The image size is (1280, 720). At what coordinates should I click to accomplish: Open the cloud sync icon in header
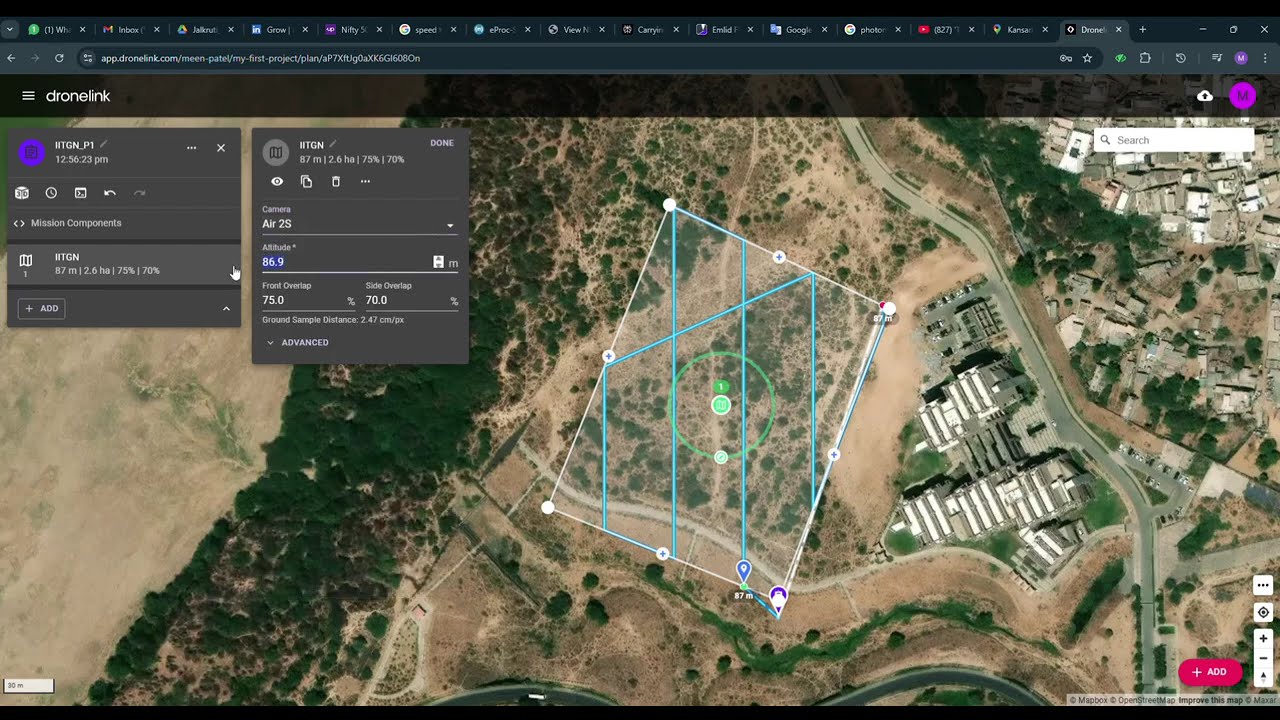(x=1205, y=96)
